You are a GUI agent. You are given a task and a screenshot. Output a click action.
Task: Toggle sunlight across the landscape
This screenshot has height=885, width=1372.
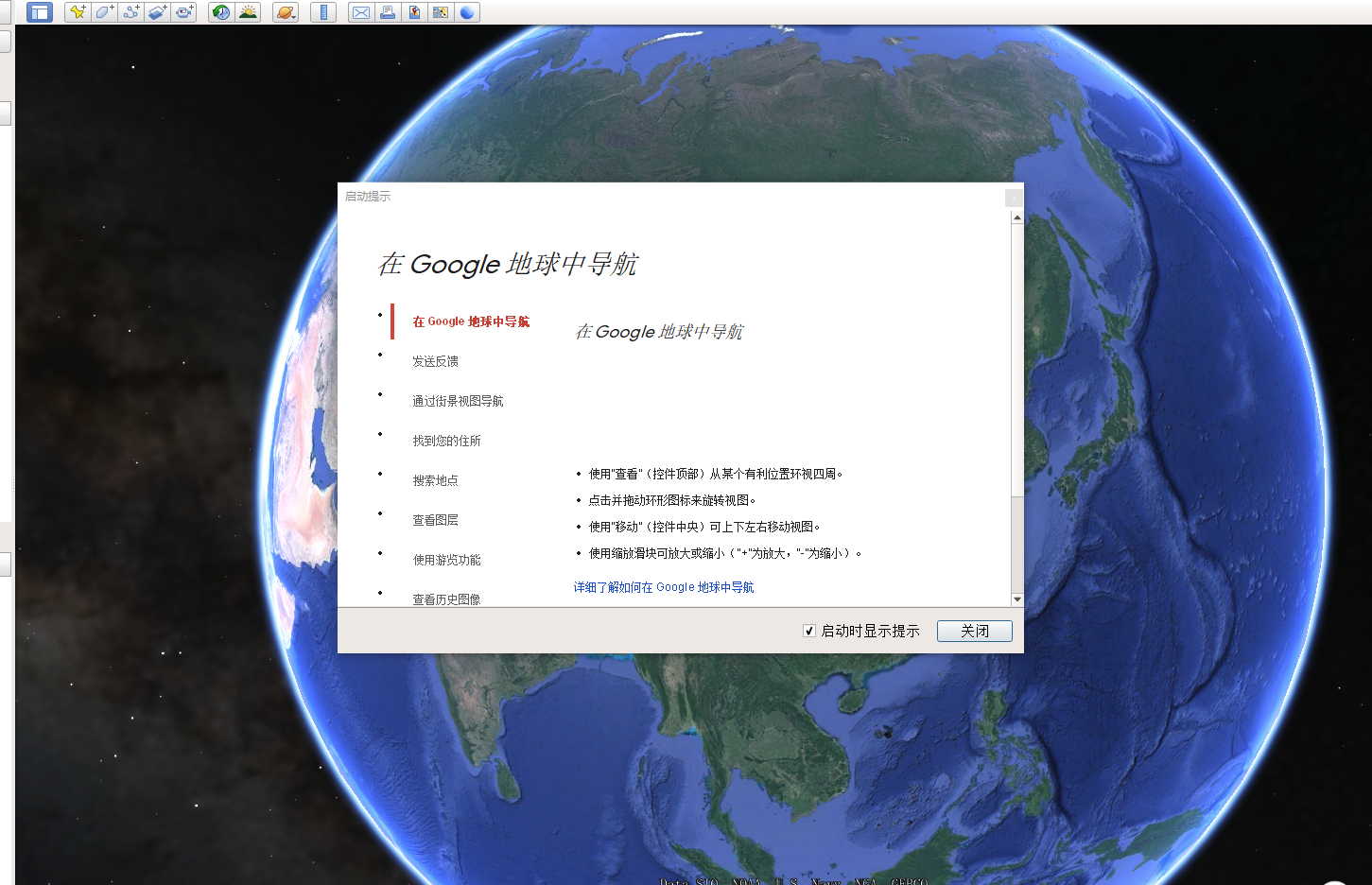tap(248, 12)
